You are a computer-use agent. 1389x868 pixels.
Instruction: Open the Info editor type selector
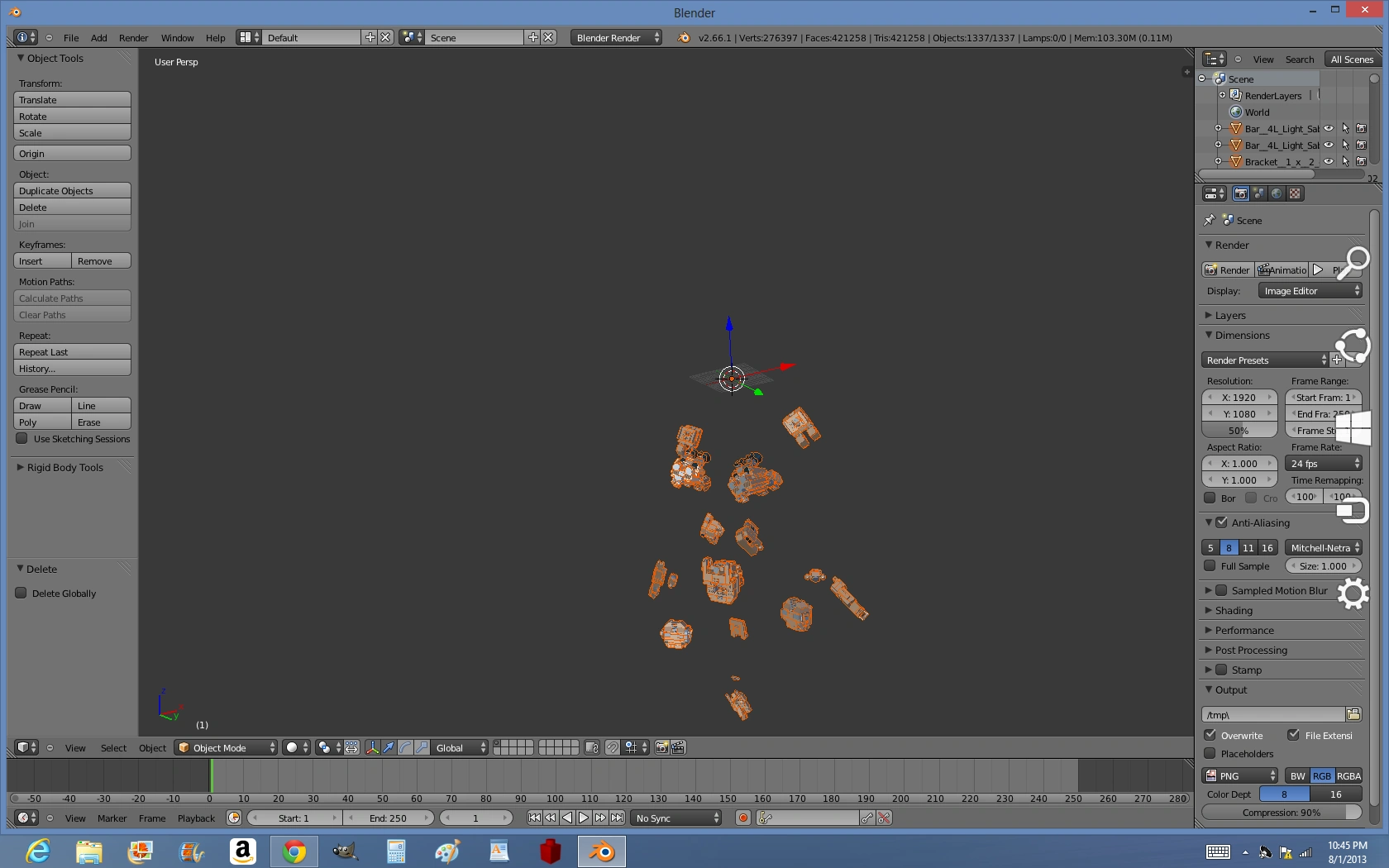point(26,37)
